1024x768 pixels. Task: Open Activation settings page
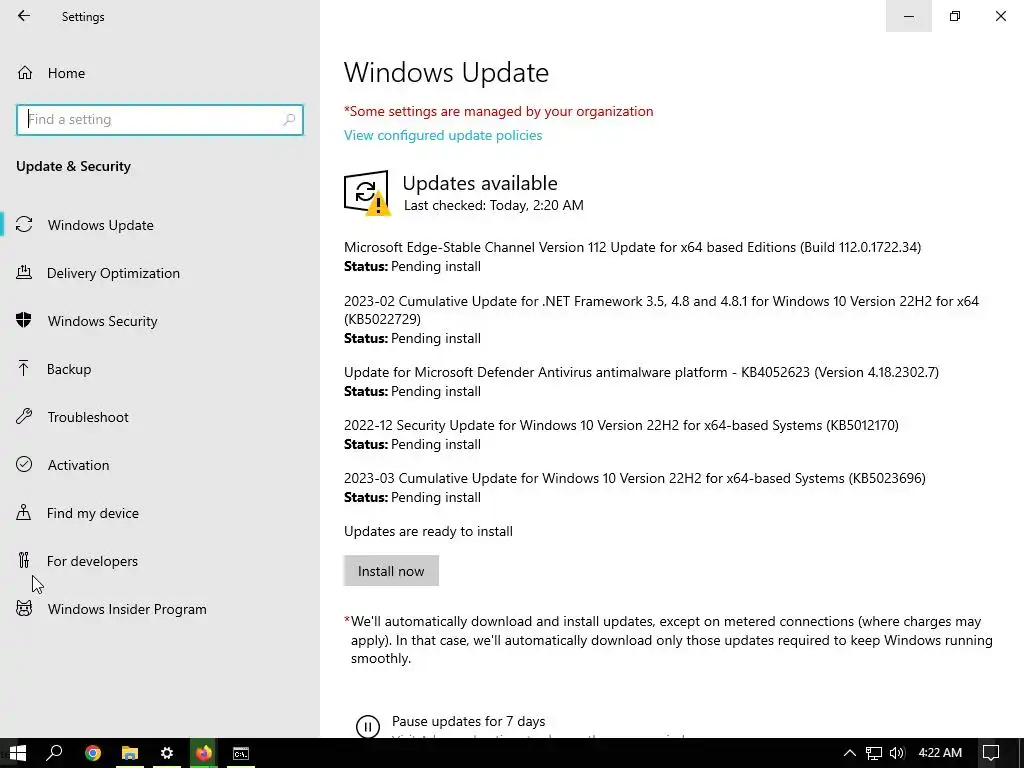point(78,465)
